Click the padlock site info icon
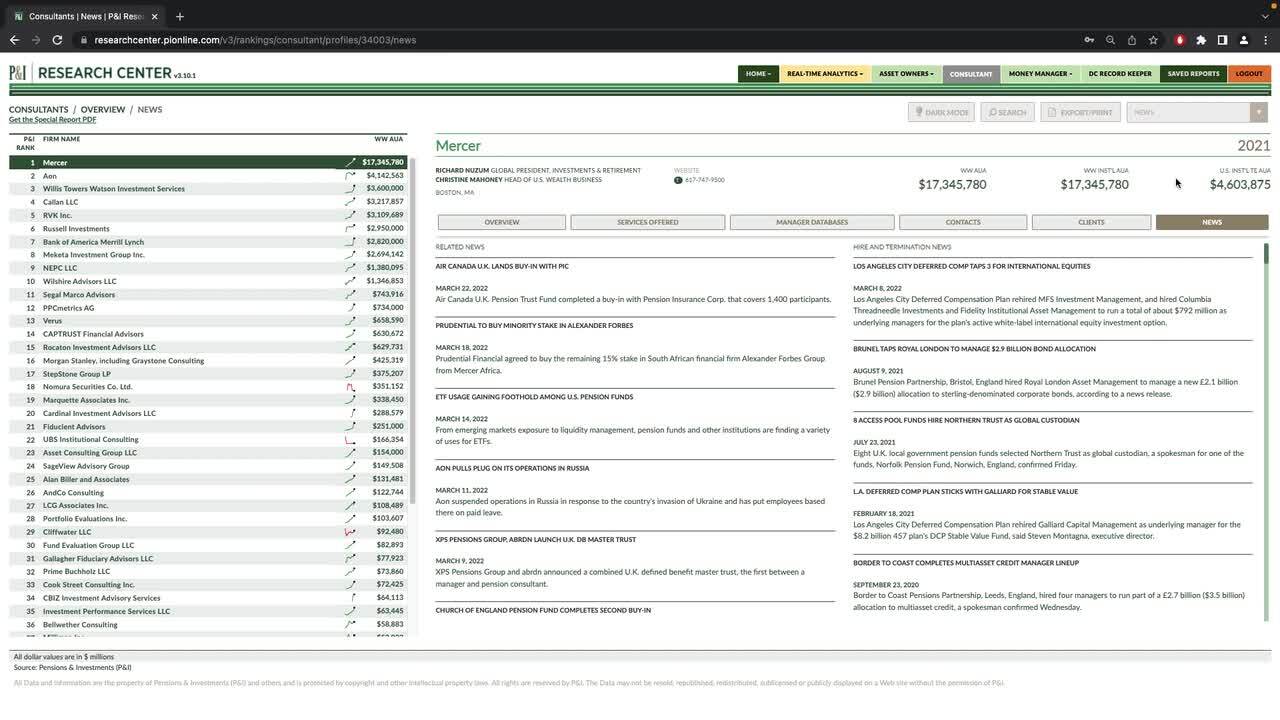 click(x=85, y=40)
